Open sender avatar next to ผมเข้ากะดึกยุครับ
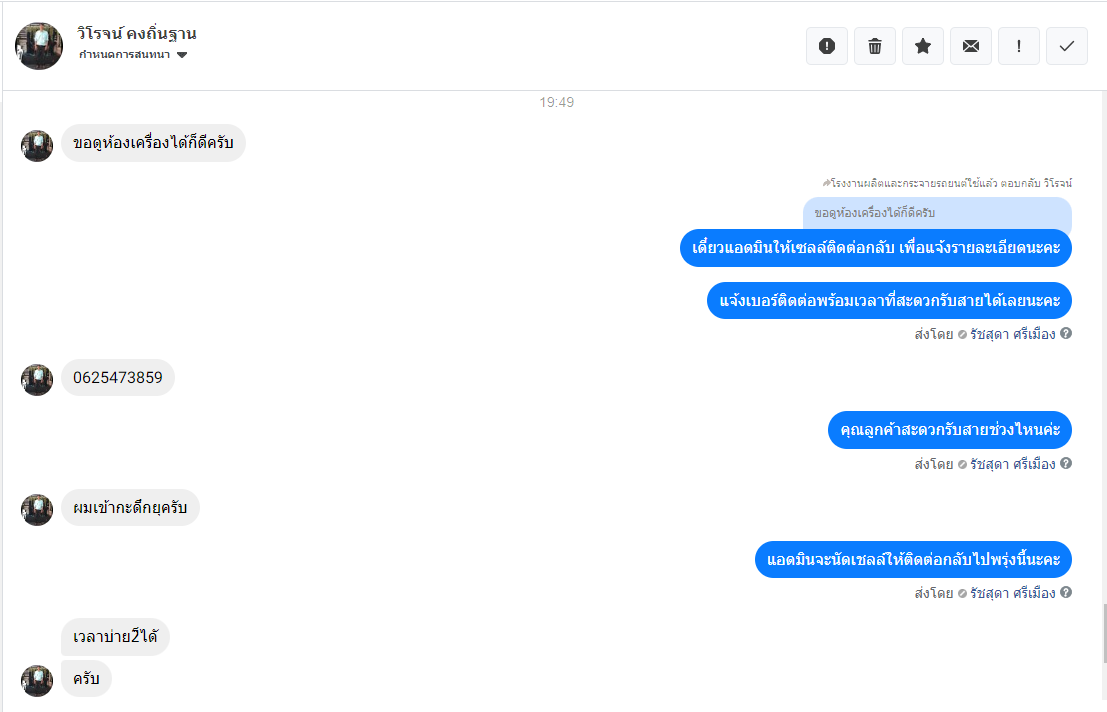1107x712 pixels. pyautogui.click(x=37, y=509)
